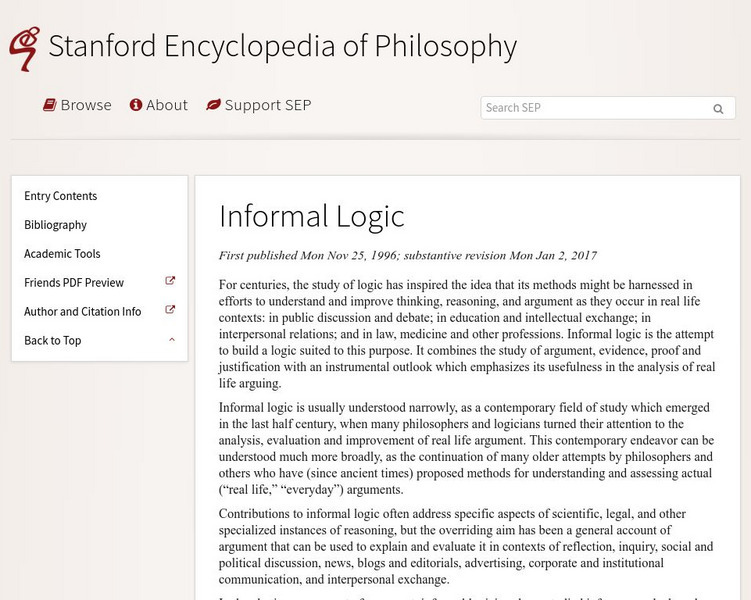Open the Friends PDF Preview link
The image size is (751, 600).
click(74, 283)
